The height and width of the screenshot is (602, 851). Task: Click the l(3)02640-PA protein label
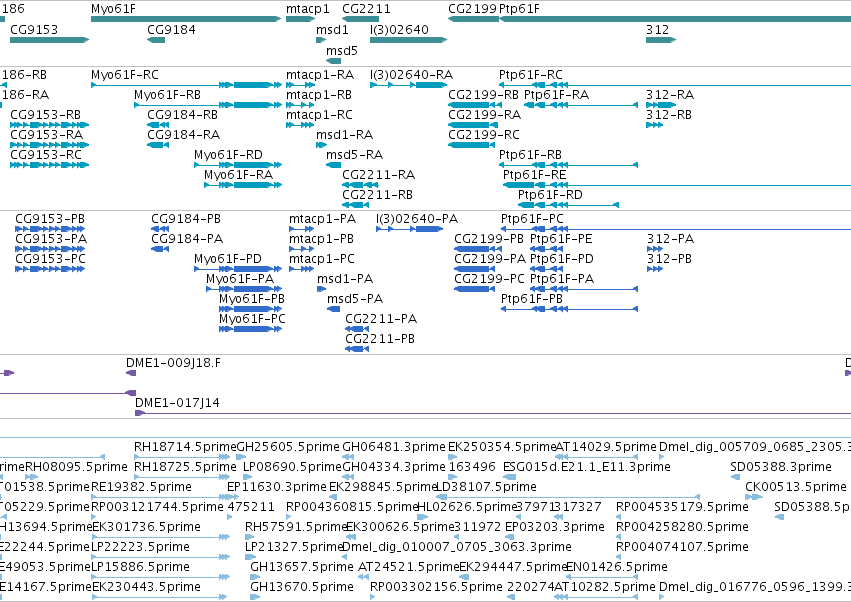coord(417,219)
